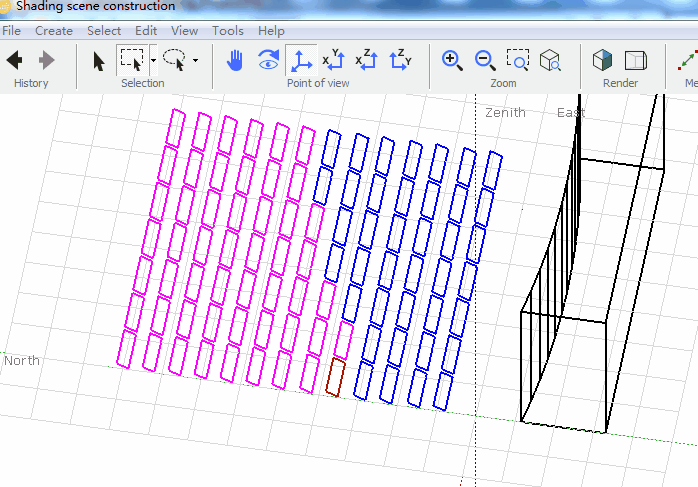Open rectangular selection options dropdown arrow
This screenshot has height=487, width=698.
coord(153,60)
